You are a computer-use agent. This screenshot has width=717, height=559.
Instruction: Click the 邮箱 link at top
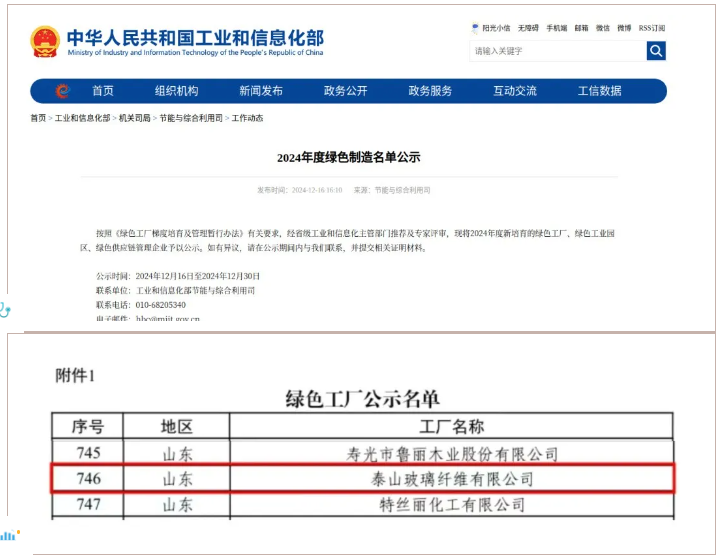click(x=582, y=28)
